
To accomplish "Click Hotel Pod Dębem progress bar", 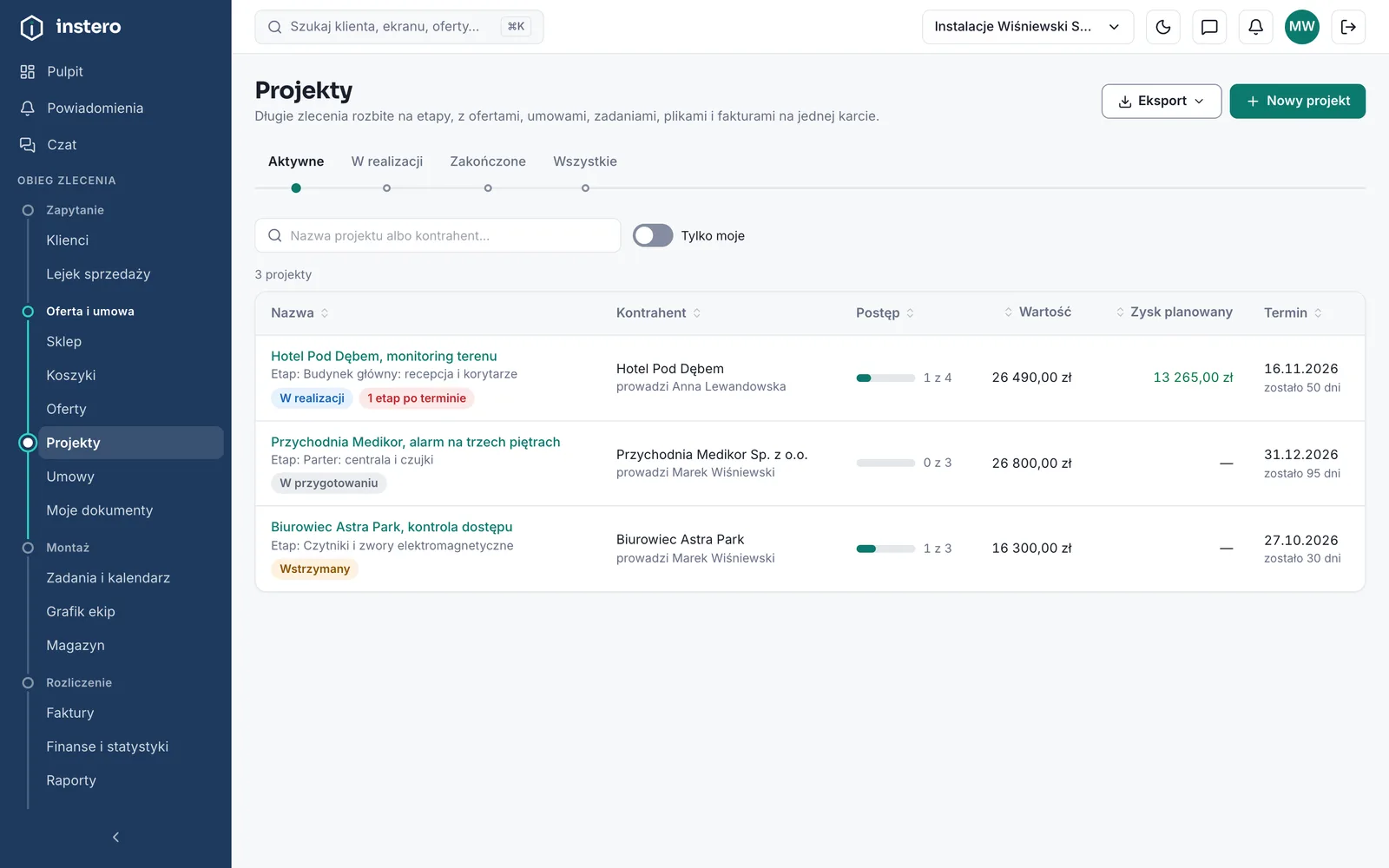I will coord(885,378).
